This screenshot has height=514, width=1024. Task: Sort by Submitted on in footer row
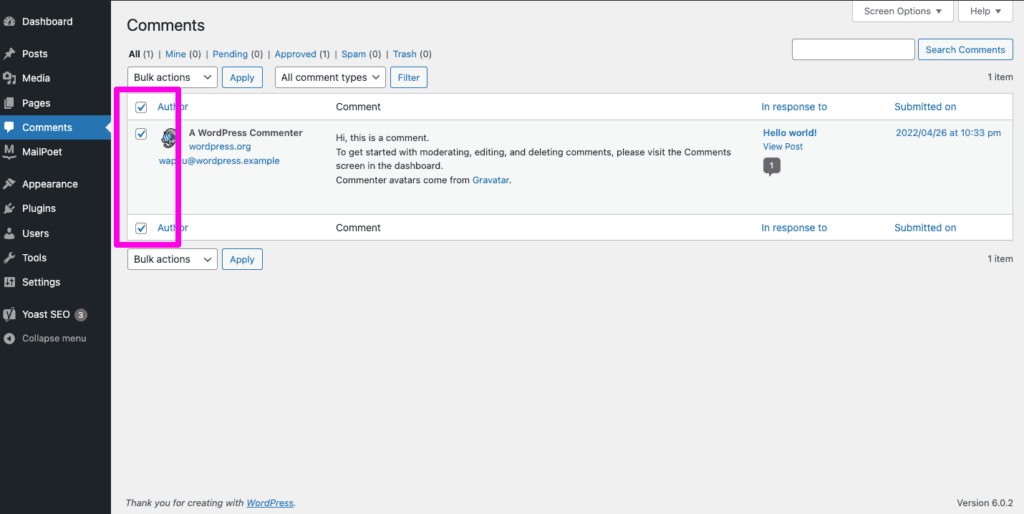pyautogui.click(x=925, y=228)
